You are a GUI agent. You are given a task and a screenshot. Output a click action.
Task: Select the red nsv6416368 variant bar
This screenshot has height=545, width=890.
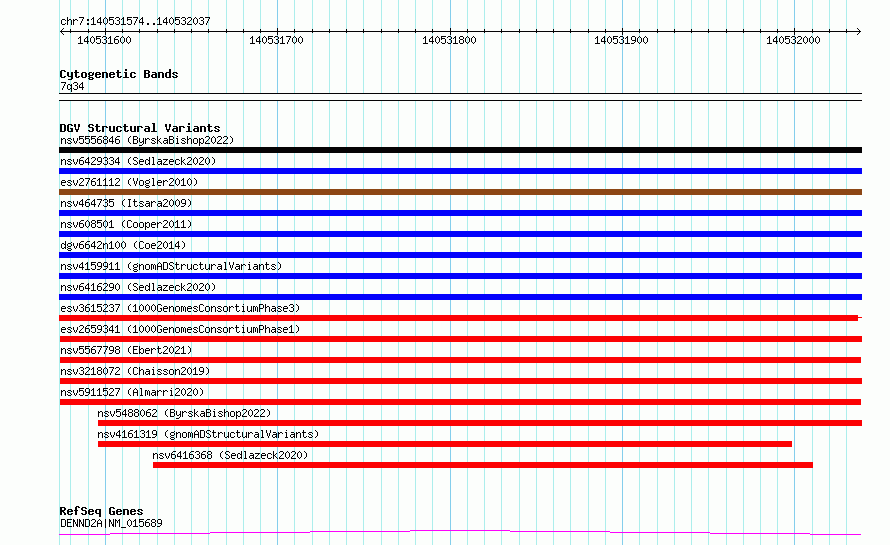coord(482,465)
